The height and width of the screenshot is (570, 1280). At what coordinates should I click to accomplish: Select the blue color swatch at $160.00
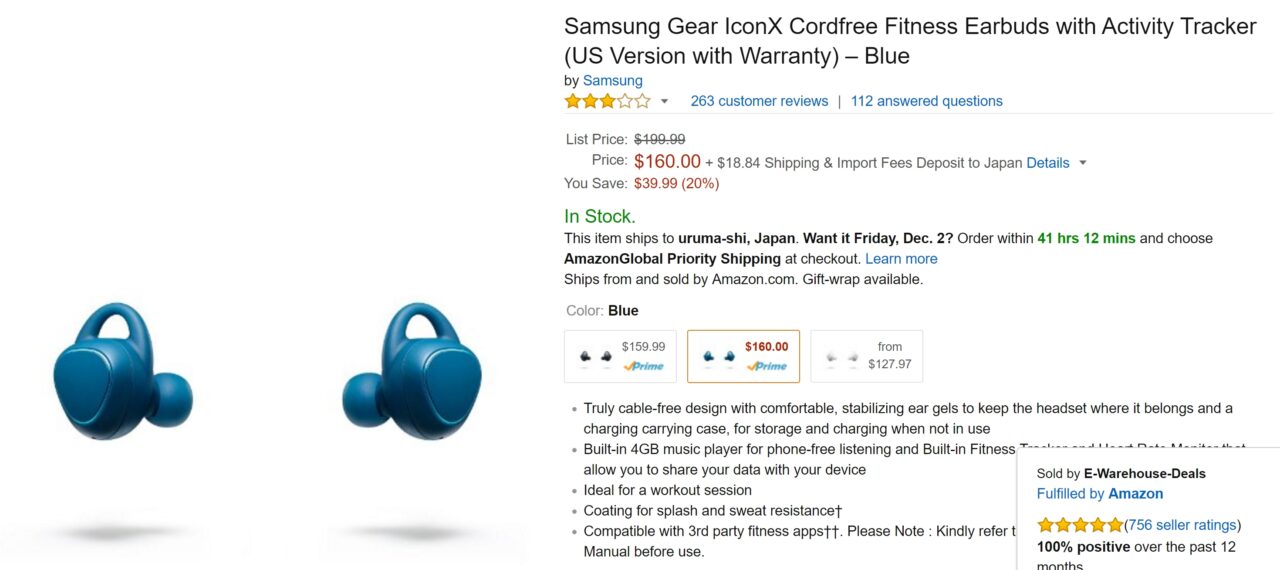click(743, 356)
